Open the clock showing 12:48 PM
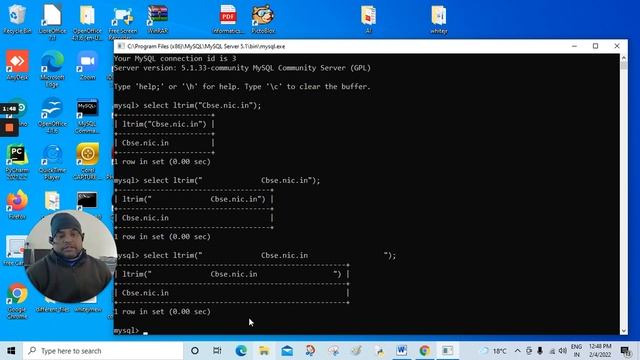Image resolution: width=640 pixels, height=360 pixels. pyautogui.click(x=600, y=351)
